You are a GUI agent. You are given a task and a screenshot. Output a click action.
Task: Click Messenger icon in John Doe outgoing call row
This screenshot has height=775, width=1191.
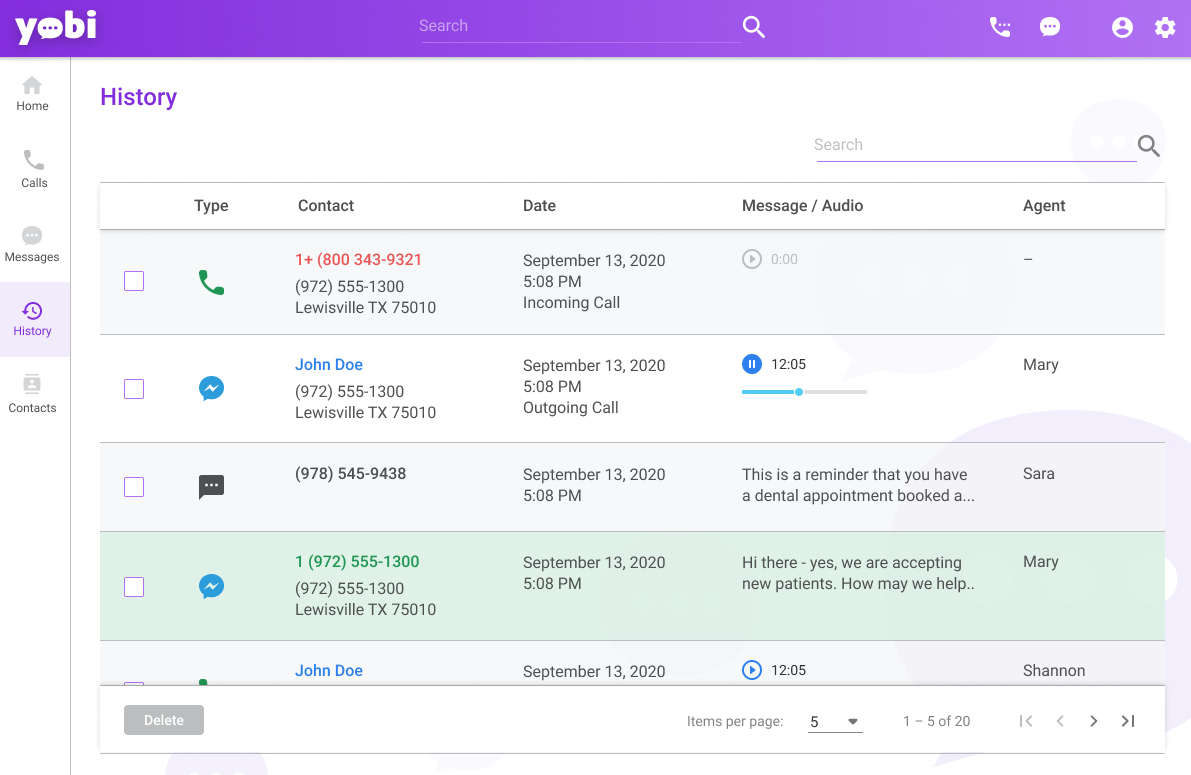211,388
